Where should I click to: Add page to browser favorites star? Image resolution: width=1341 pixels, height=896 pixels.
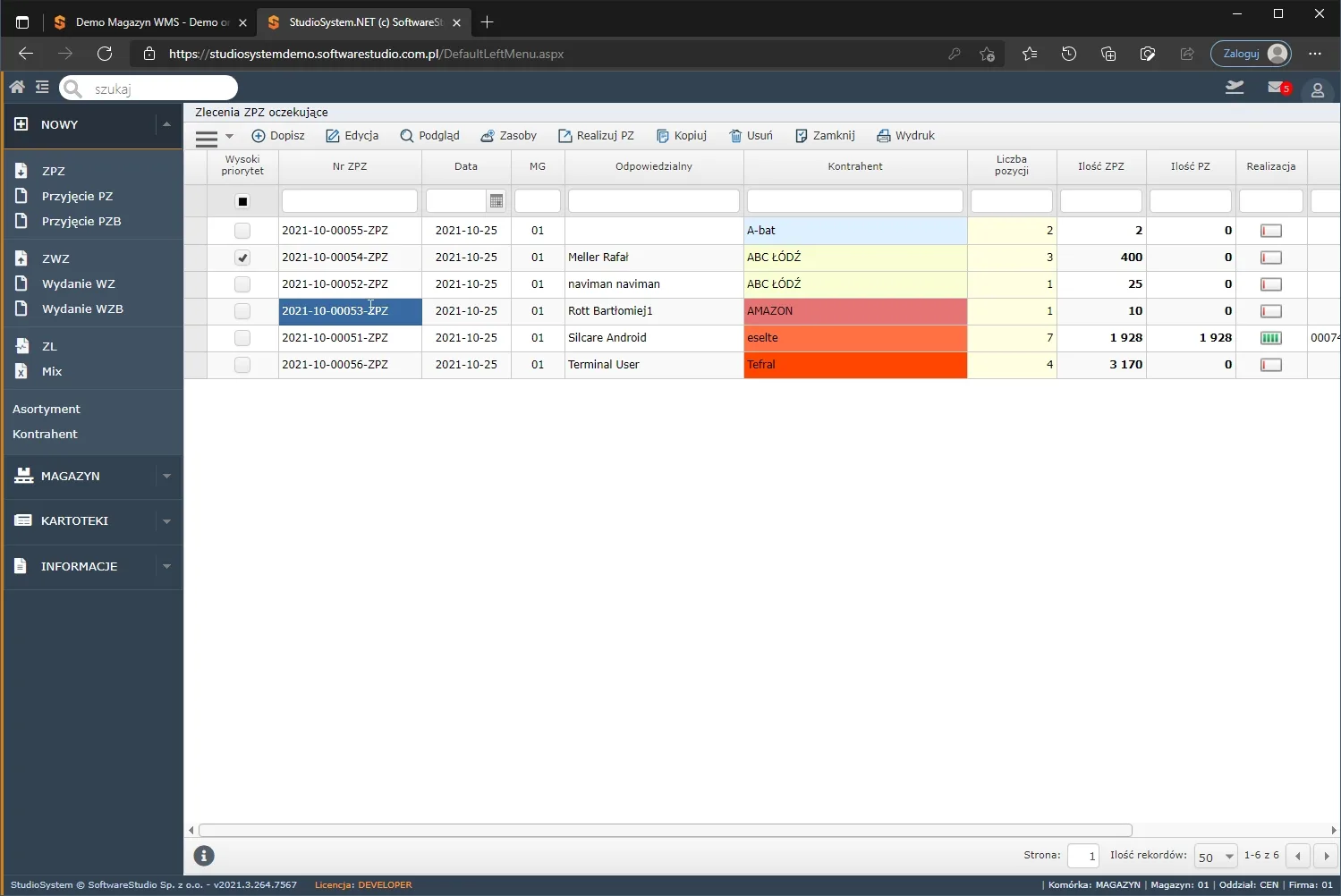click(x=987, y=54)
